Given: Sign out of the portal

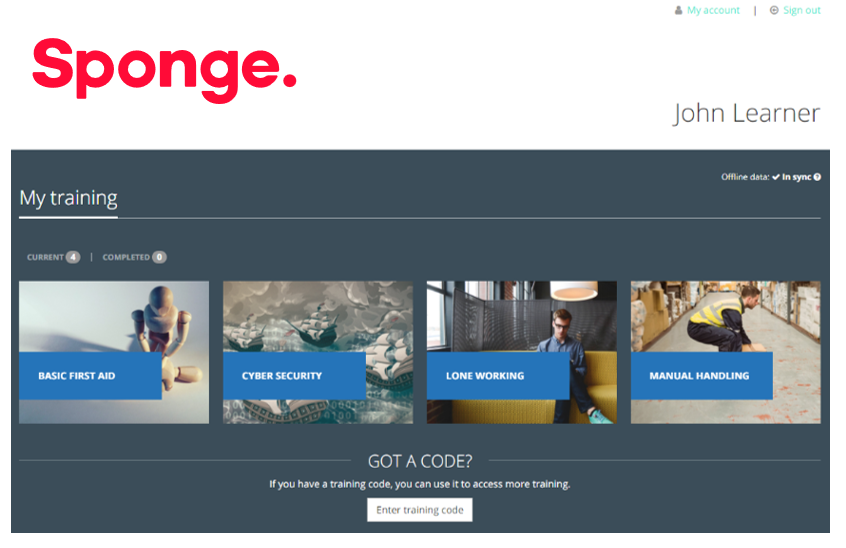Looking at the screenshot, I should pos(802,10).
